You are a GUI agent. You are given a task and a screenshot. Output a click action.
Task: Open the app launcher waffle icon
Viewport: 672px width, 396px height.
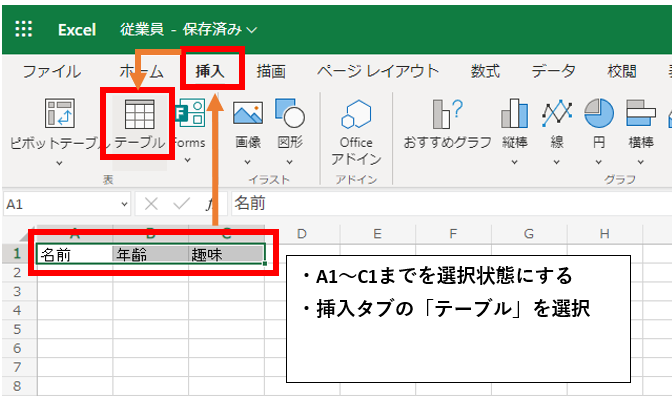point(23,29)
